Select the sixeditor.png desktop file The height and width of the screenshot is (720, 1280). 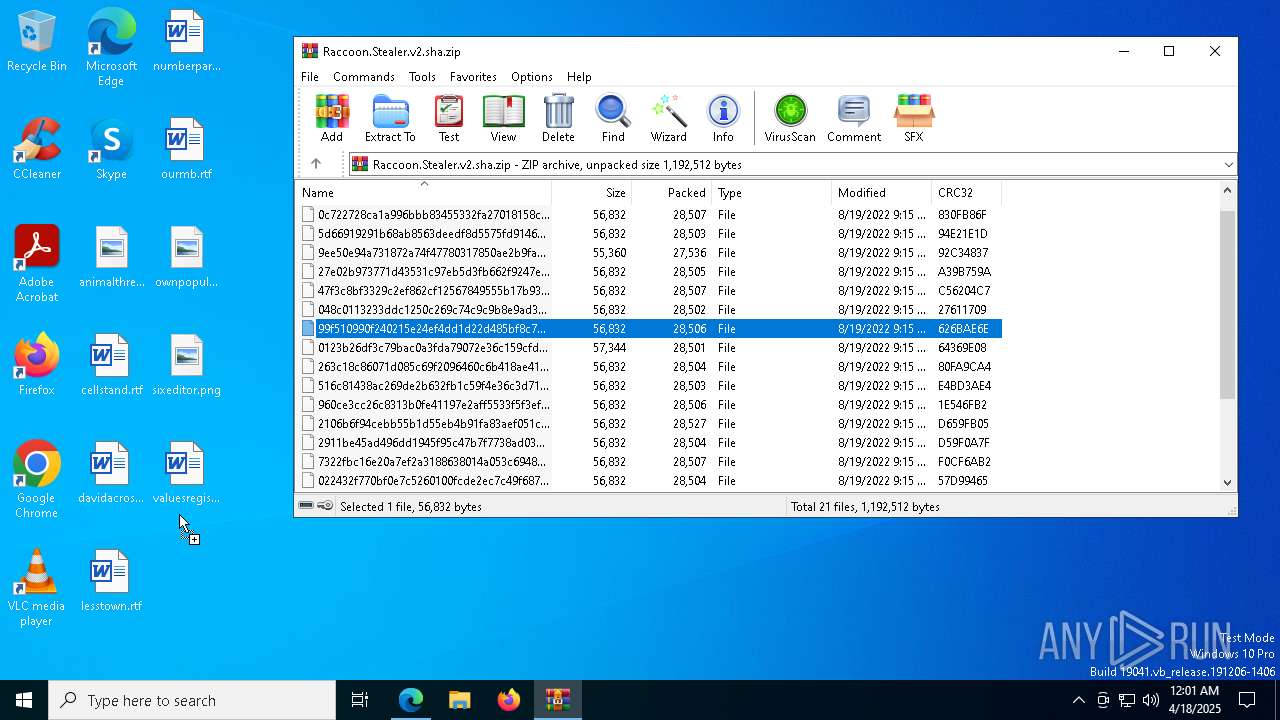[x=186, y=365]
